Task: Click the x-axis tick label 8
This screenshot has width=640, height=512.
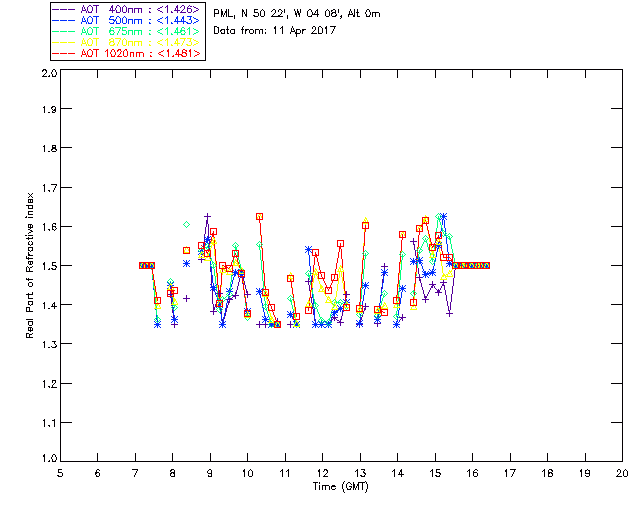Action: [173, 473]
